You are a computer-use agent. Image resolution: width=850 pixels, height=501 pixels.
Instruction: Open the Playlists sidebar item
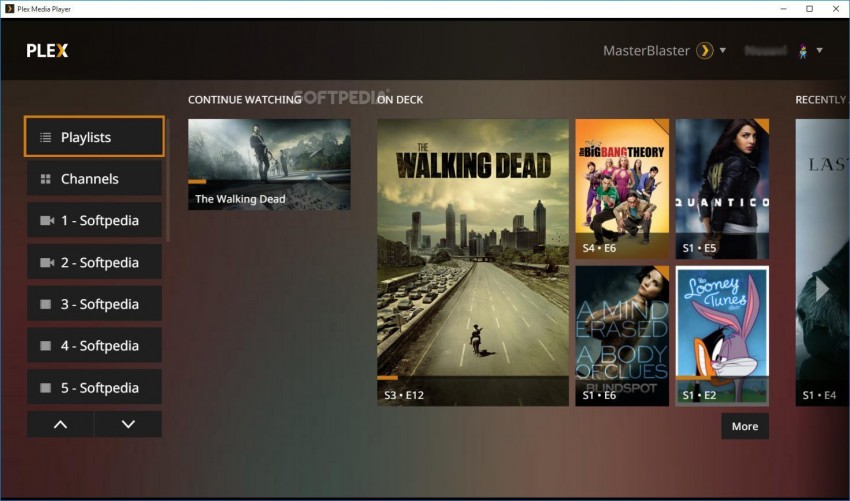click(x=94, y=137)
